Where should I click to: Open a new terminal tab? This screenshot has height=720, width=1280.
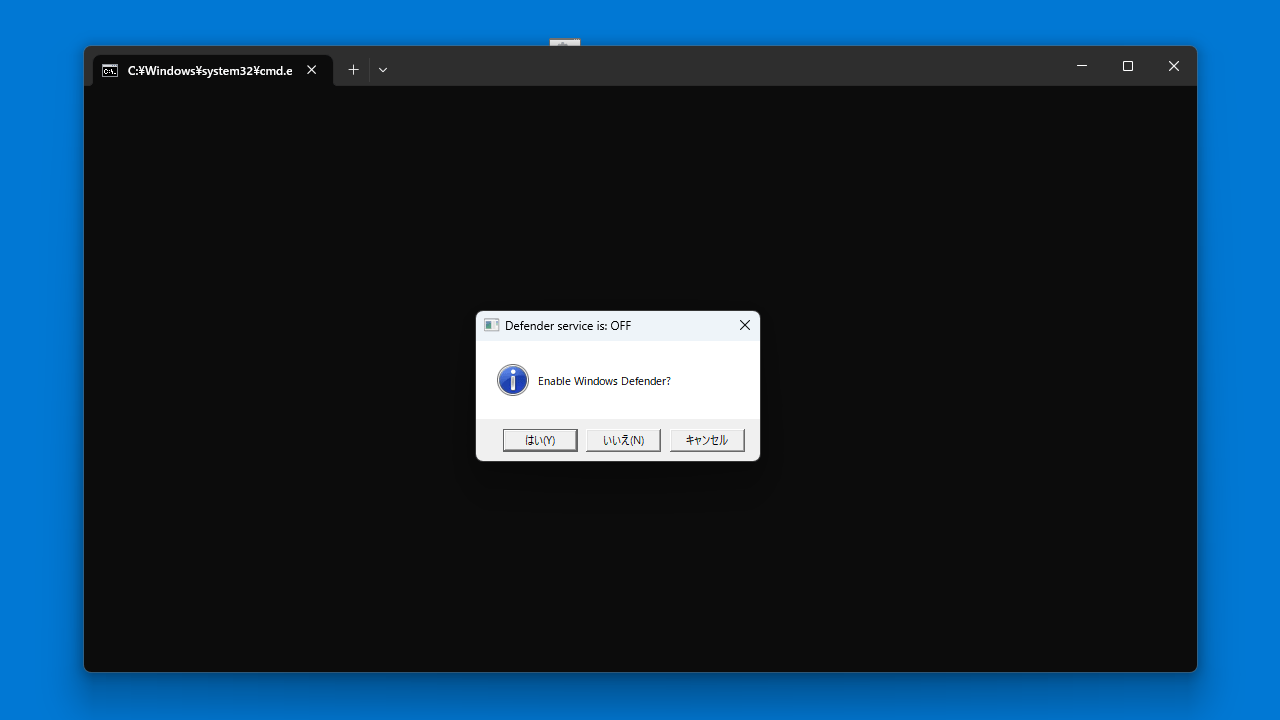coord(353,70)
